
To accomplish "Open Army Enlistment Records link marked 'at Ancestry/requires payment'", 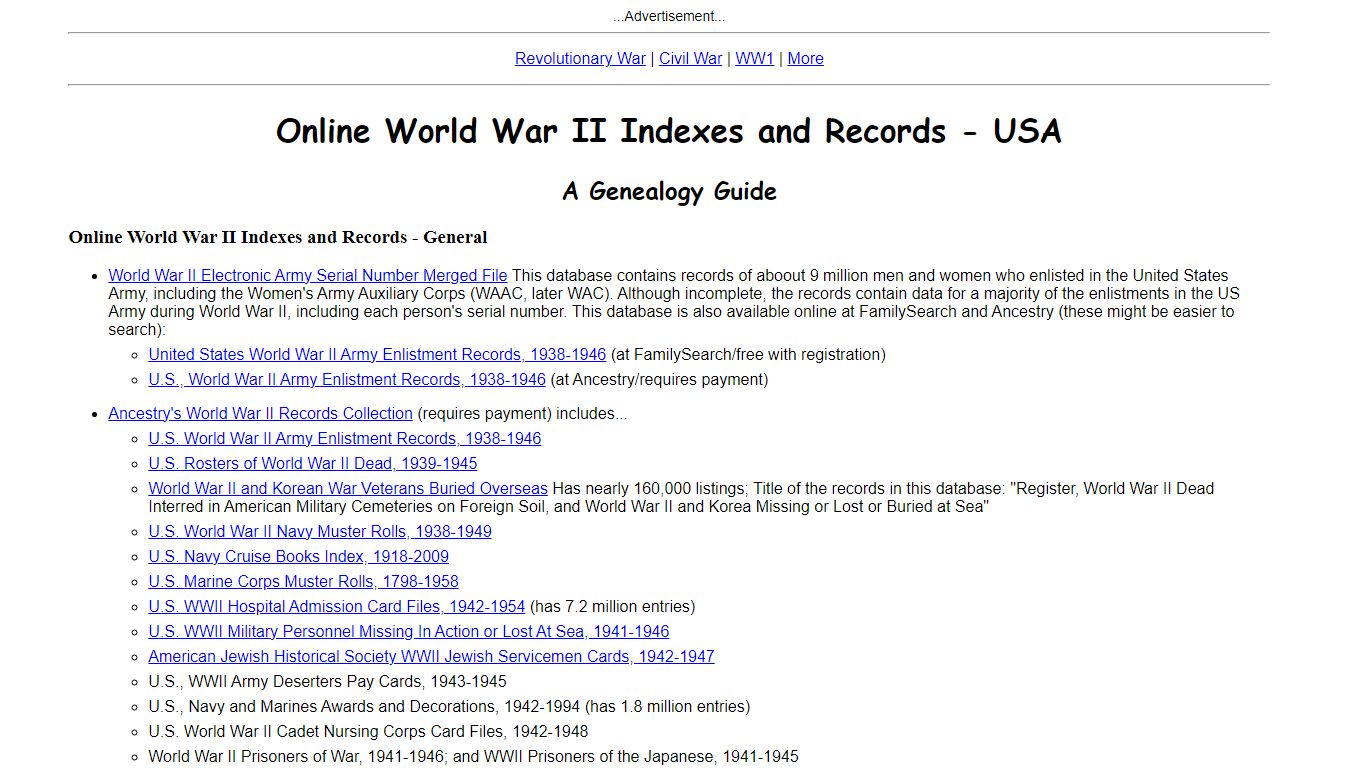I will coord(347,379).
